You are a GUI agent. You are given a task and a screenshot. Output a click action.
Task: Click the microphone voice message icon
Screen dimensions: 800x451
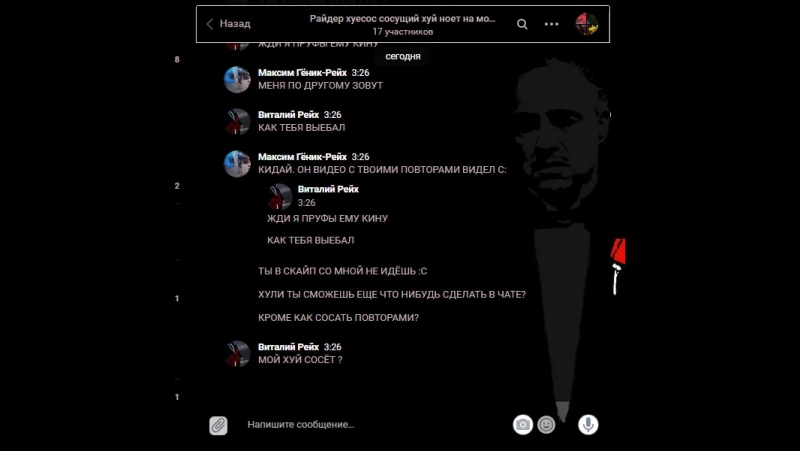click(588, 424)
